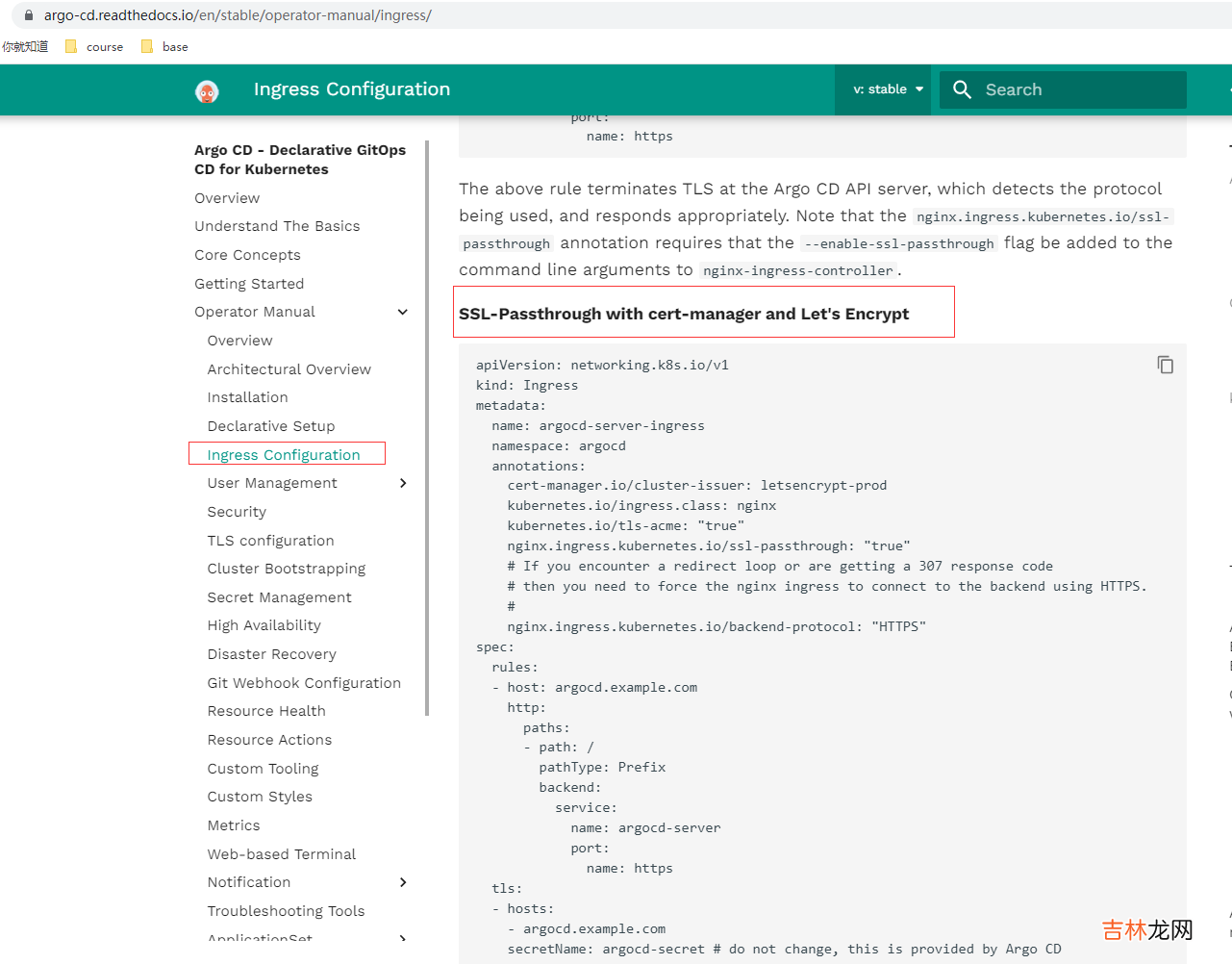Click the lock icon in address bar
Viewport: 1232px width, 964px height.
tap(29, 15)
